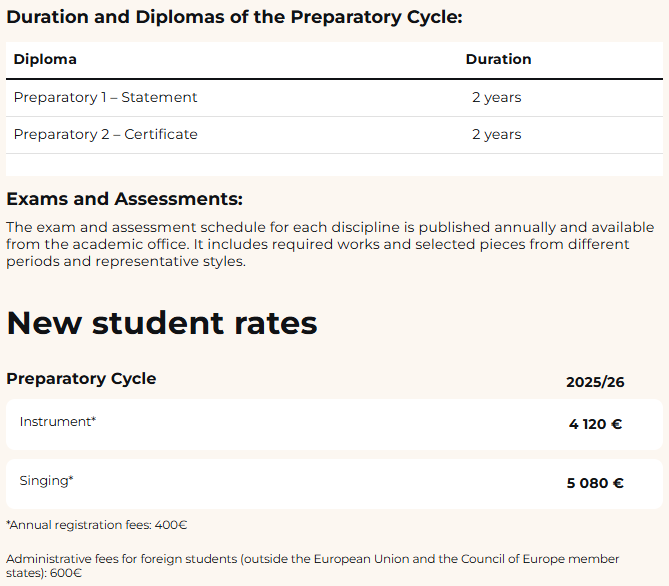Click the exam schedule description paragraph

click(330, 245)
